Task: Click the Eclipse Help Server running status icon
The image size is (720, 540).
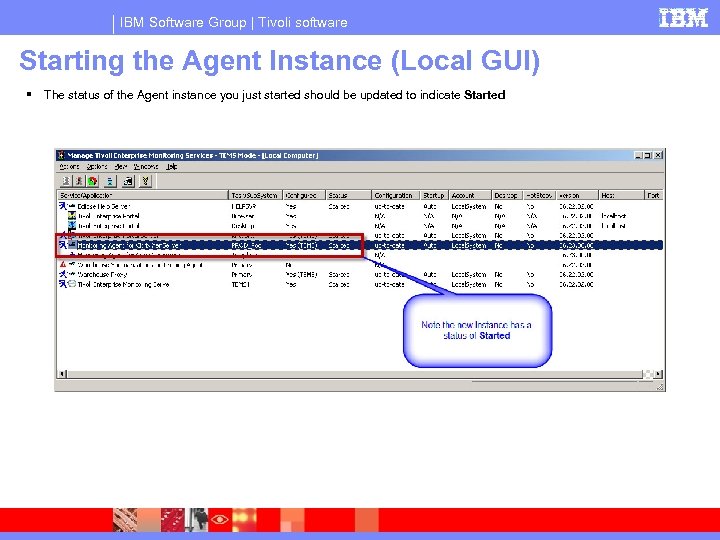Action: click(63, 206)
